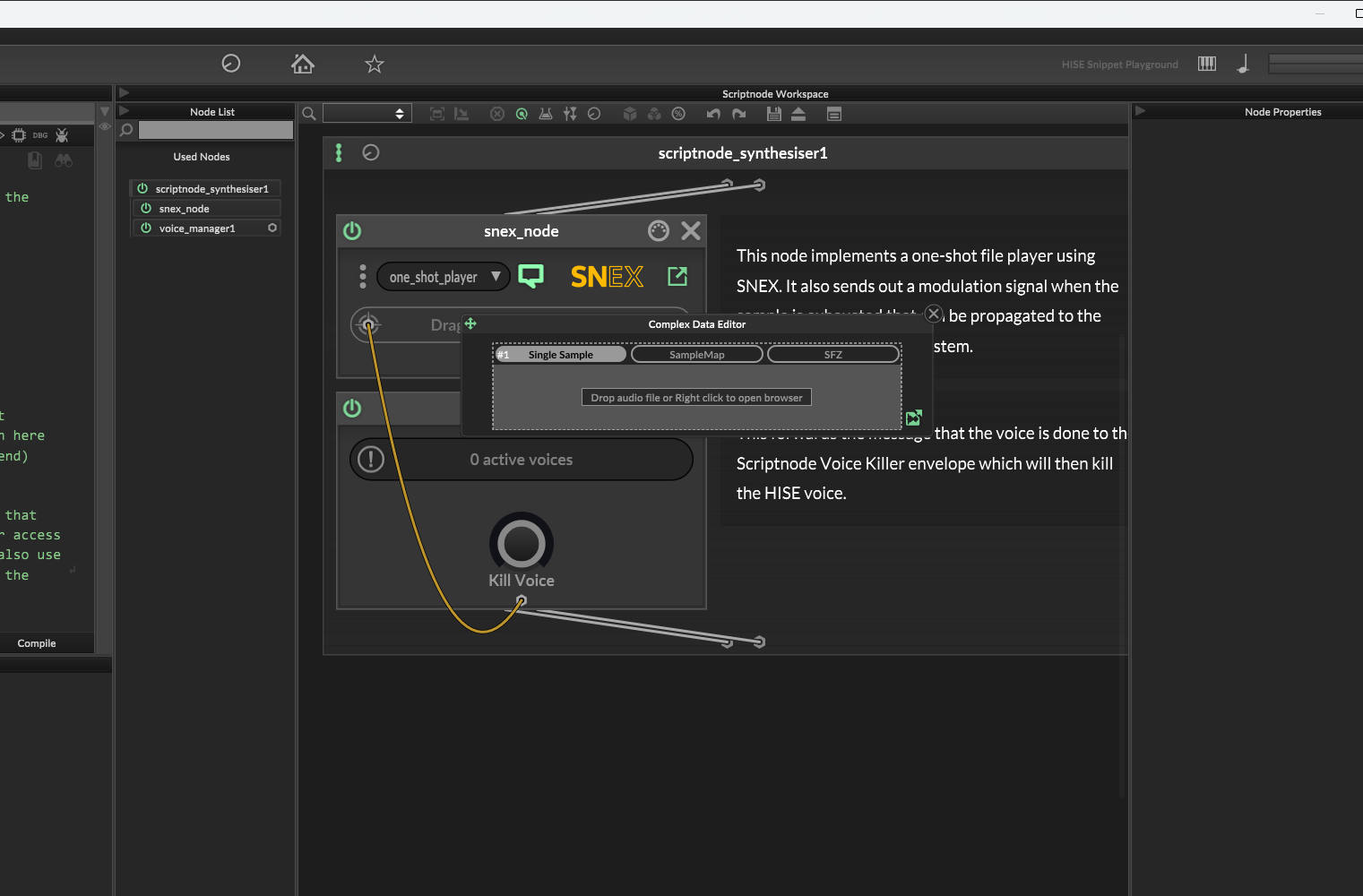Toggle the DBG debug mode label

pos(40,135)
